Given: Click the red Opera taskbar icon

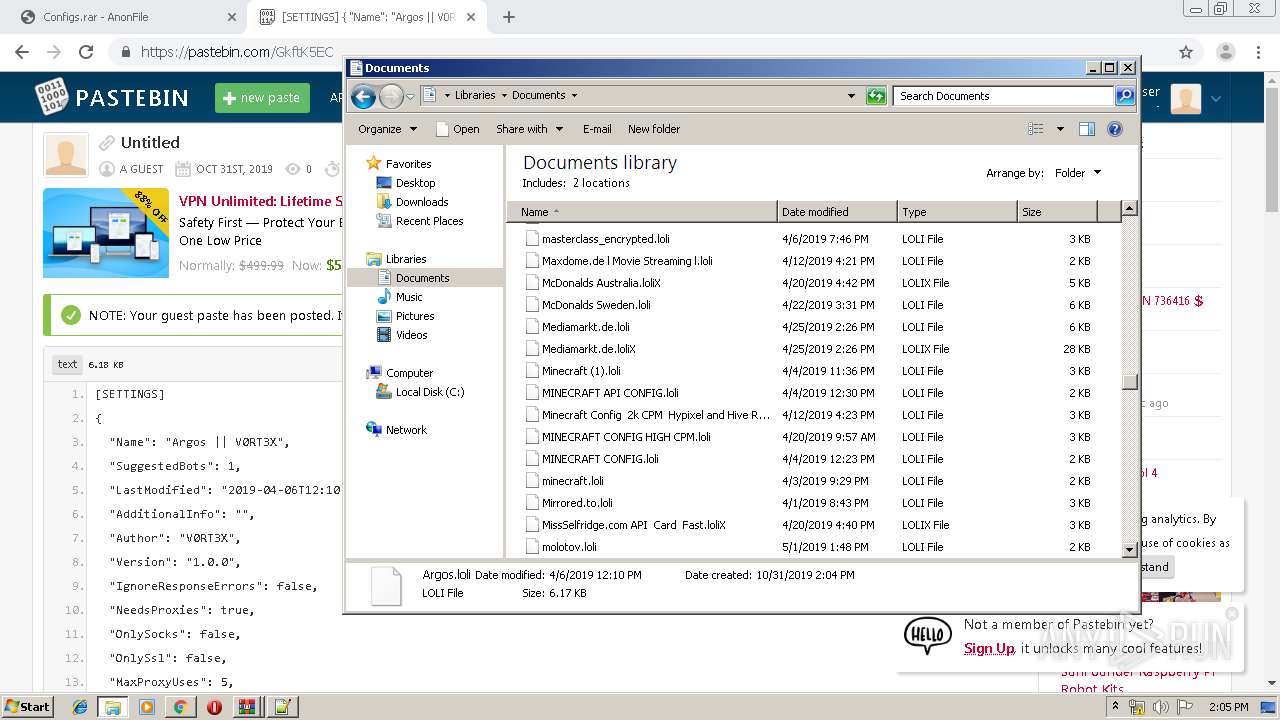Looking at the screenshot, I should coord(214,707).
